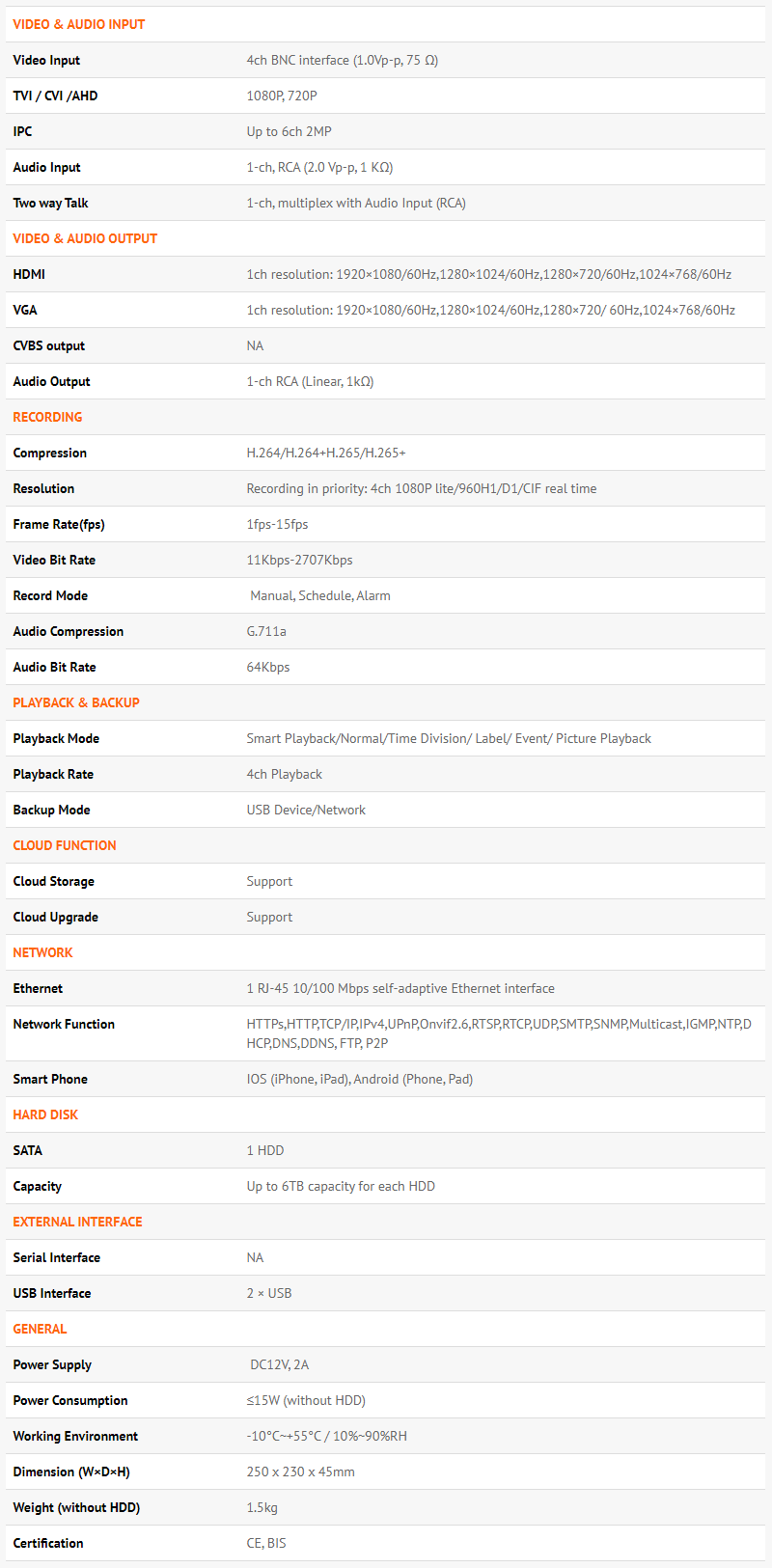Click the Certification value CE, BIS
The width and height of the screenshot is (772, 1568).
coord(266,1543)
